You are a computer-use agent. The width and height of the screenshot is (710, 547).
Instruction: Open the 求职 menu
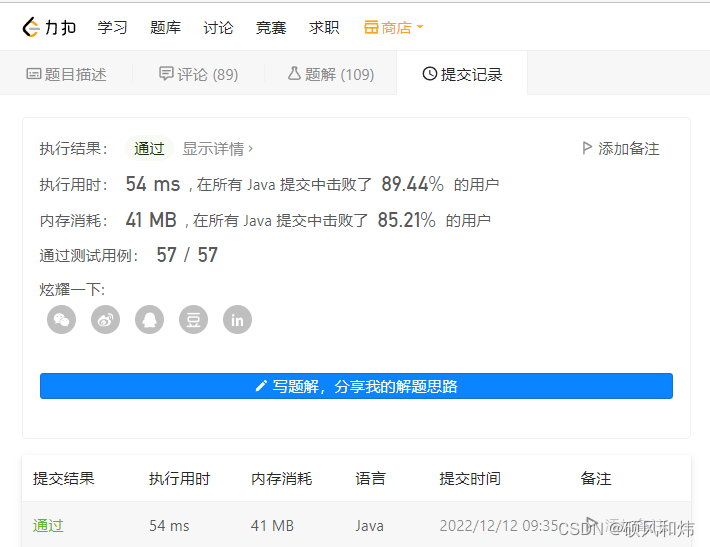pyautogui.click(x=324, y=28)
